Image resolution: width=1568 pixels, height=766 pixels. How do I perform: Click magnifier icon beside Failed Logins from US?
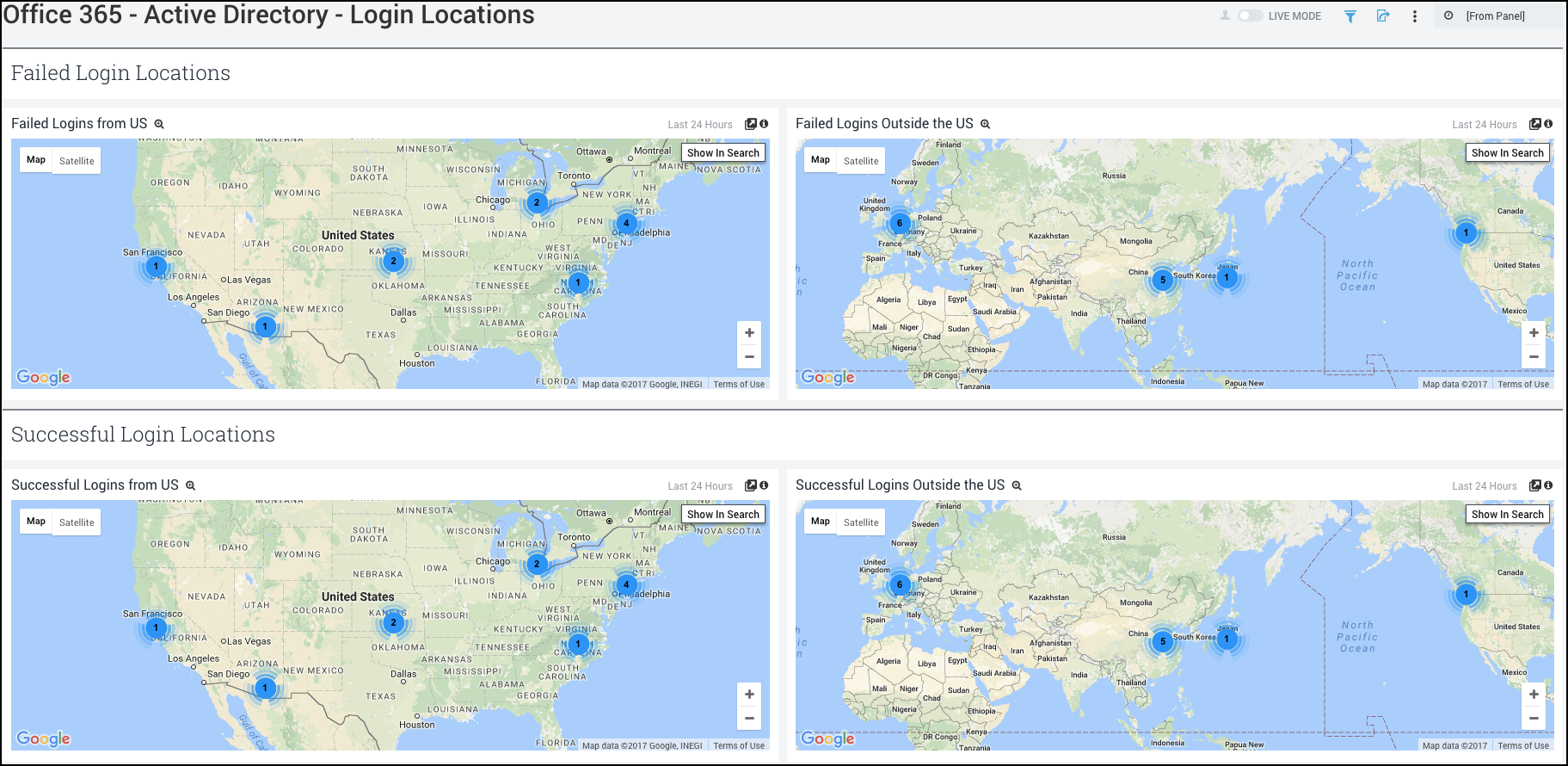tap(159, 124)
